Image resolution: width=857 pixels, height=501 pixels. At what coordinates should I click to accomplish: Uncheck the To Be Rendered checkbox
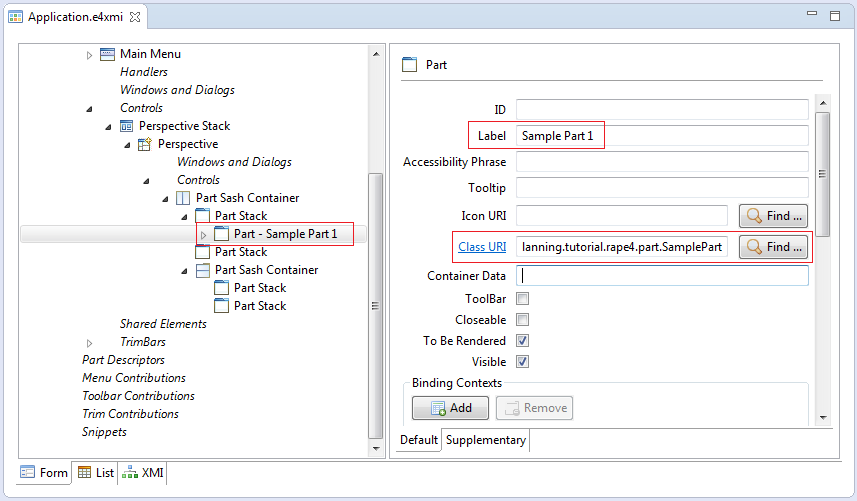point(523,340)
